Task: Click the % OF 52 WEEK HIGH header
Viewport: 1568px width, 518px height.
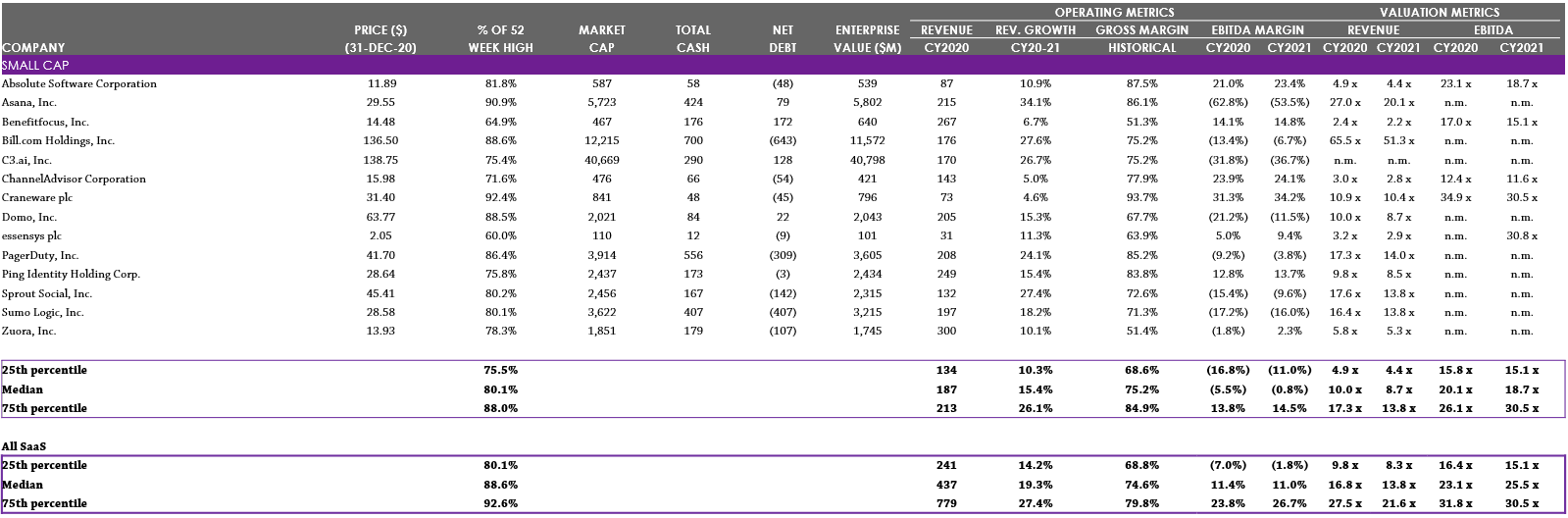Action: pyautogui.click(x=500, y=39)
